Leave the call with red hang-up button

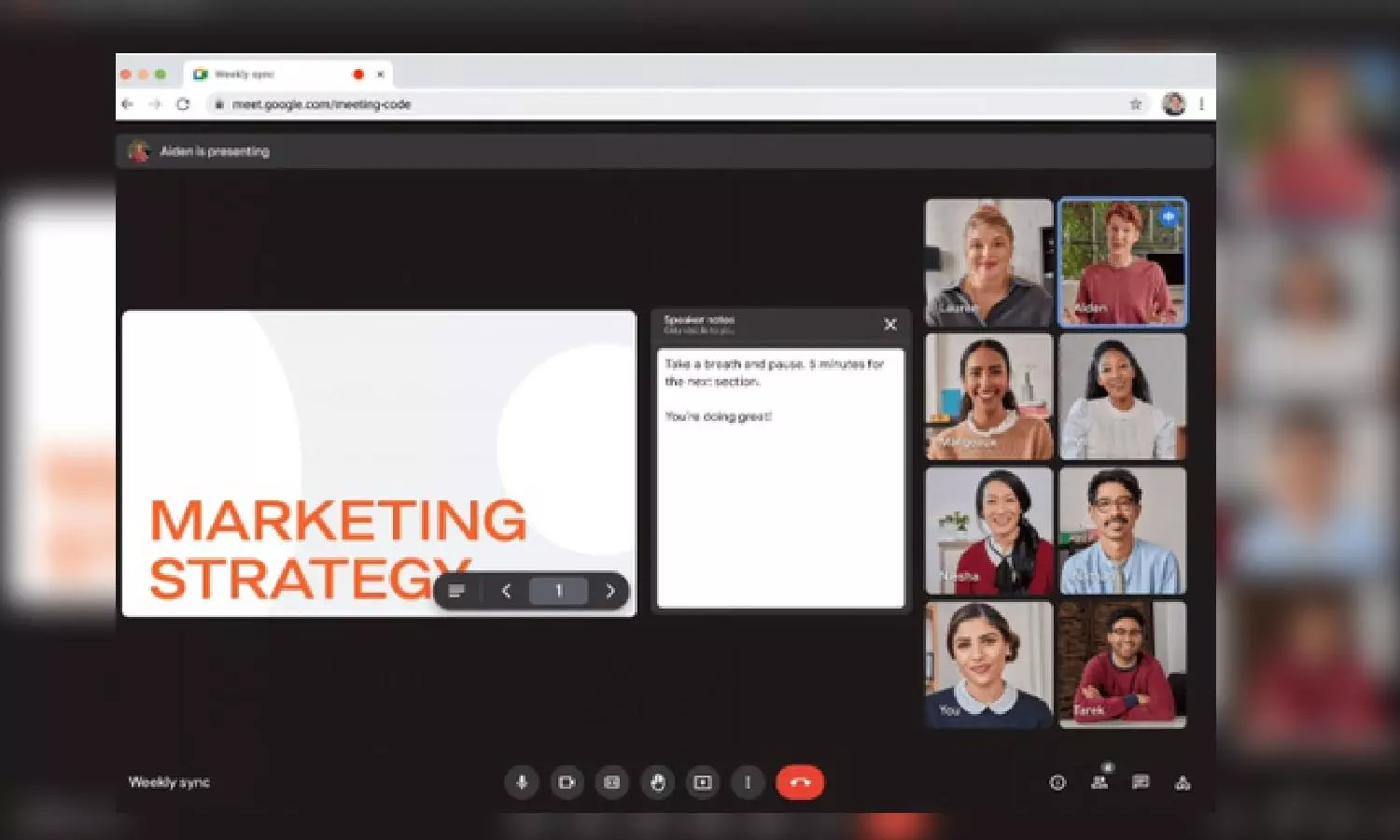tap(800, 782)
